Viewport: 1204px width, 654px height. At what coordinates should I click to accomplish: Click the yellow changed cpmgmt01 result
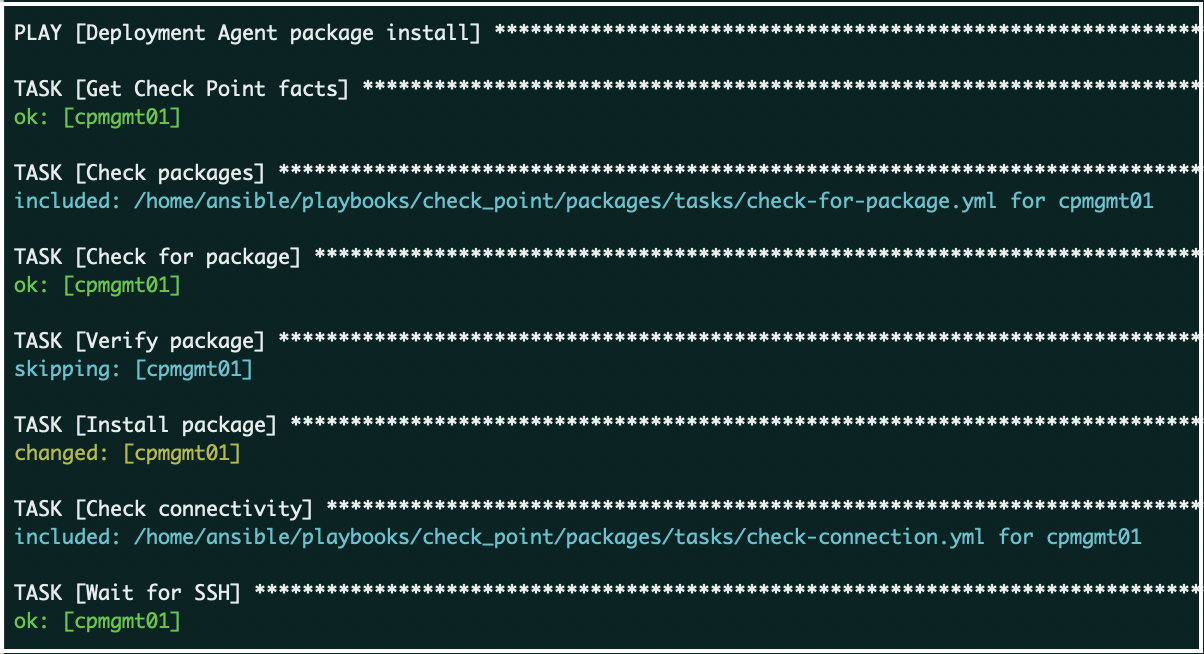click(127, 453)
